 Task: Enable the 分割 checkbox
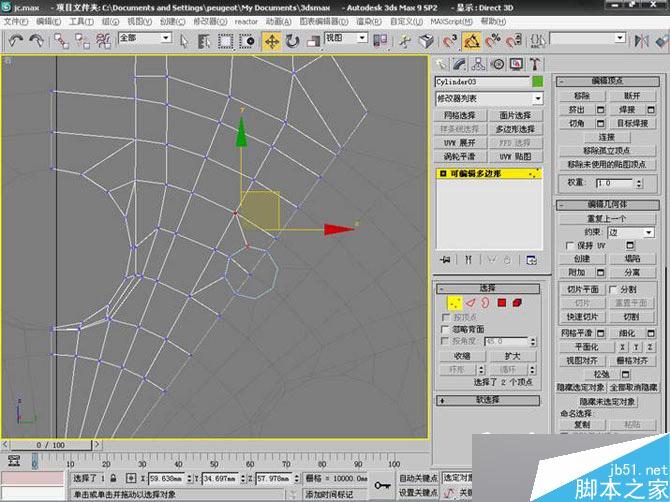coord(613,290)
